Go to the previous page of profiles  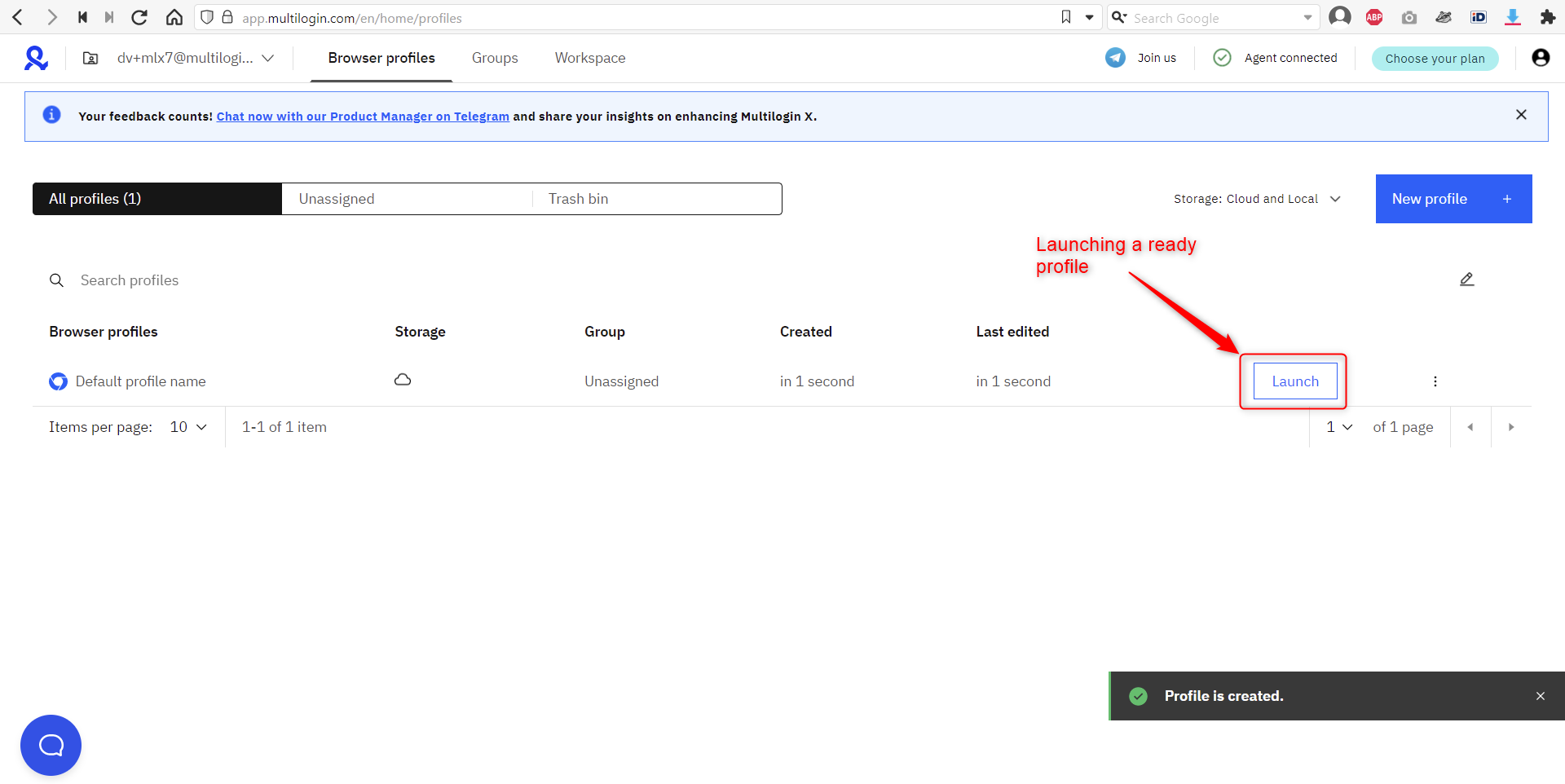[x=1470, y=427]
